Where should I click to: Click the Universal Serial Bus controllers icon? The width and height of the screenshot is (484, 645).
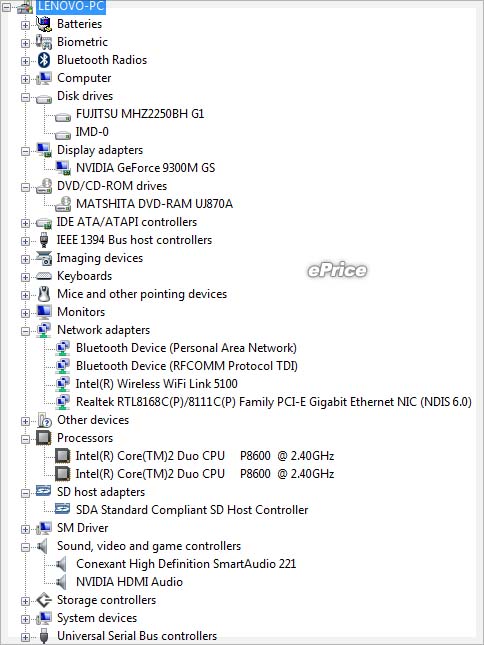(x=44, y=636)
